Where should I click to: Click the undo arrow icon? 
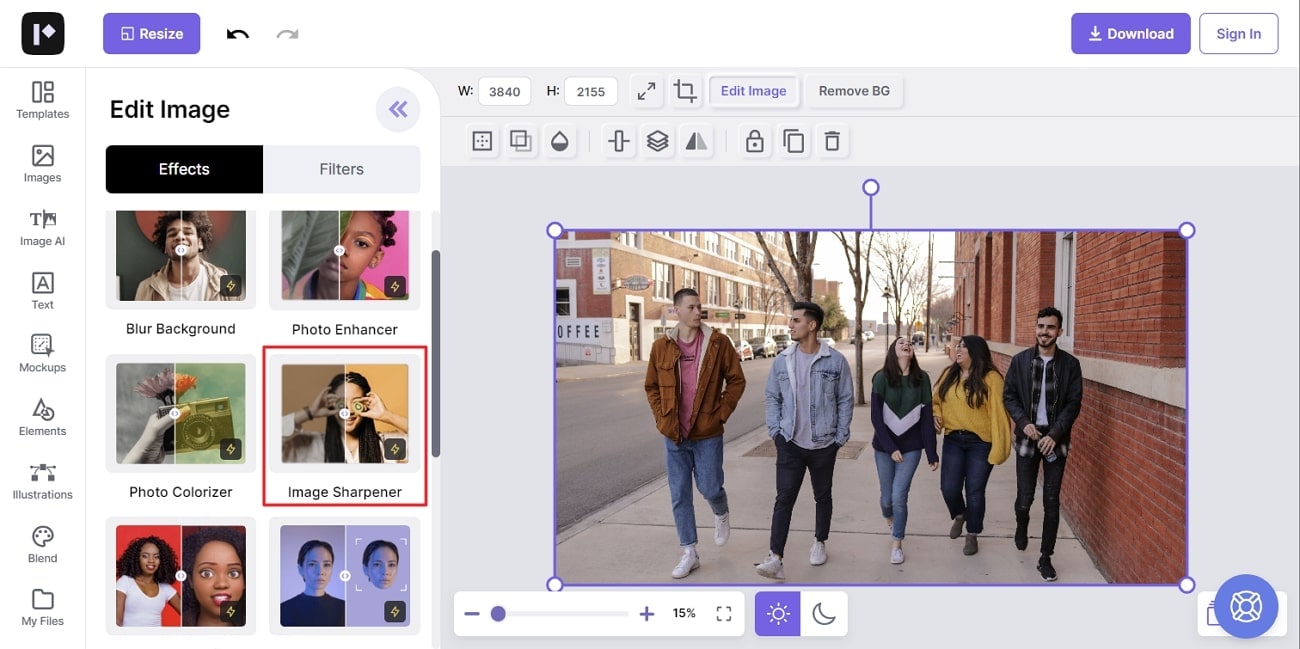(238, 34)
